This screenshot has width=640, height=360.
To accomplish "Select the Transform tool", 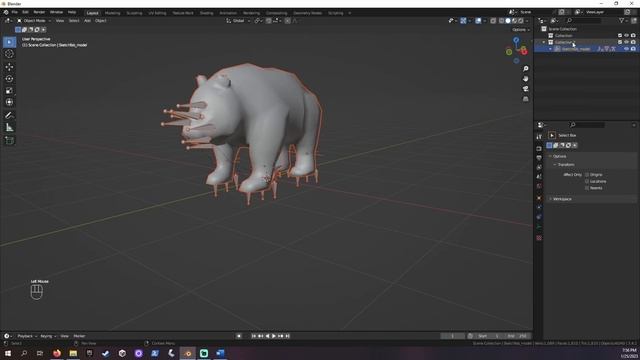I will click(x=9, y=102).
